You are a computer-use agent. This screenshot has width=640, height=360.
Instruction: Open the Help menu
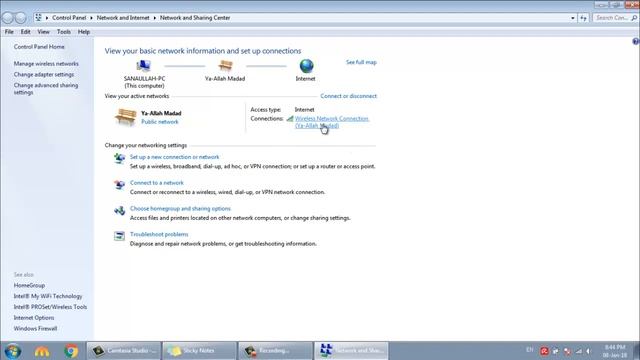point(84,32)
